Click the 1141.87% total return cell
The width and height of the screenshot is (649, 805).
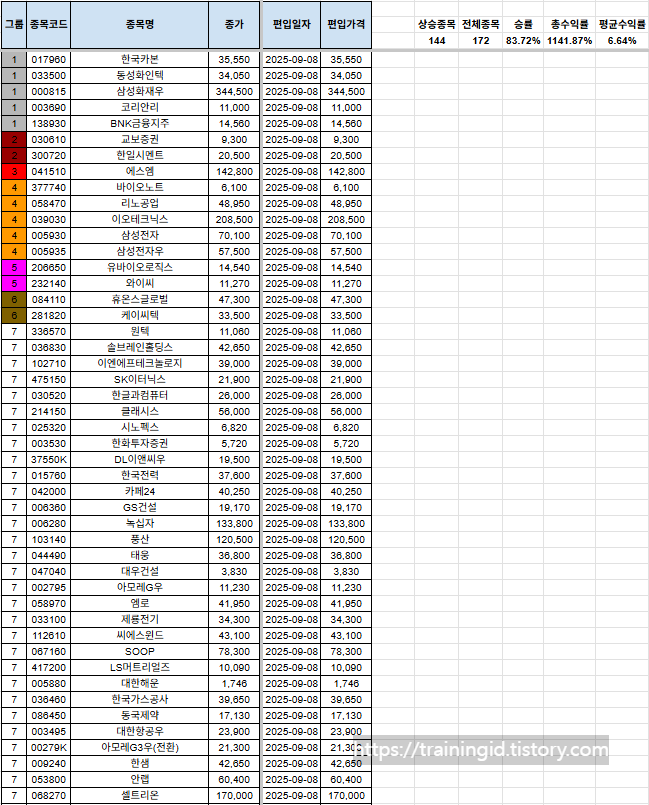(x=569, y=41)
